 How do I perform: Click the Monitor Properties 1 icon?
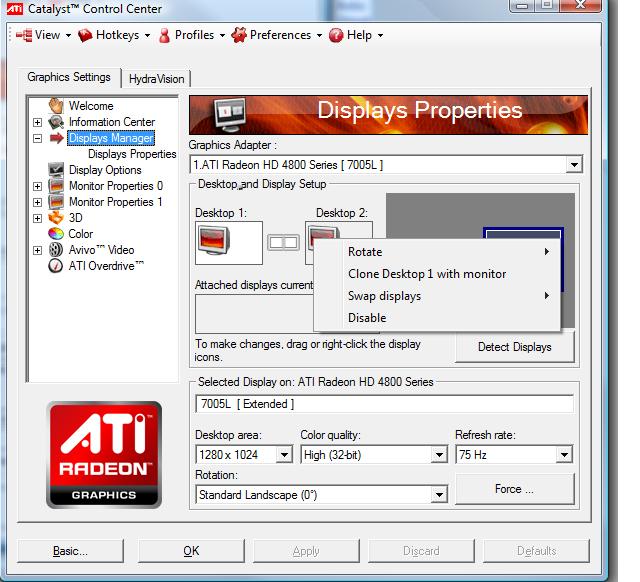pos(56,202)
